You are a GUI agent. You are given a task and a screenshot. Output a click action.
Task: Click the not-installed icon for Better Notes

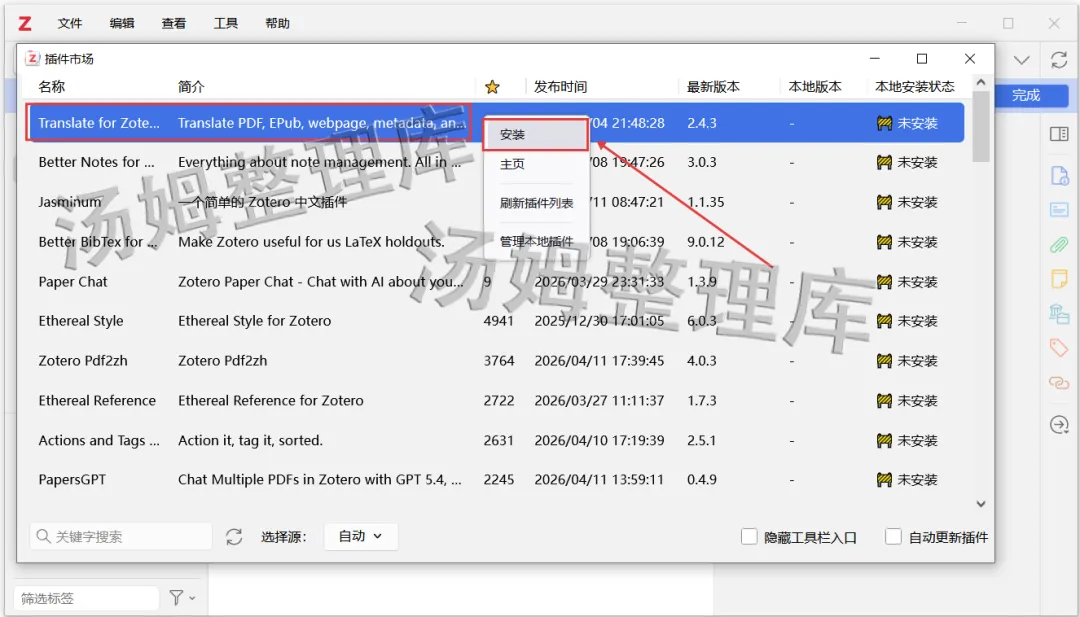(x=884, y=163)
